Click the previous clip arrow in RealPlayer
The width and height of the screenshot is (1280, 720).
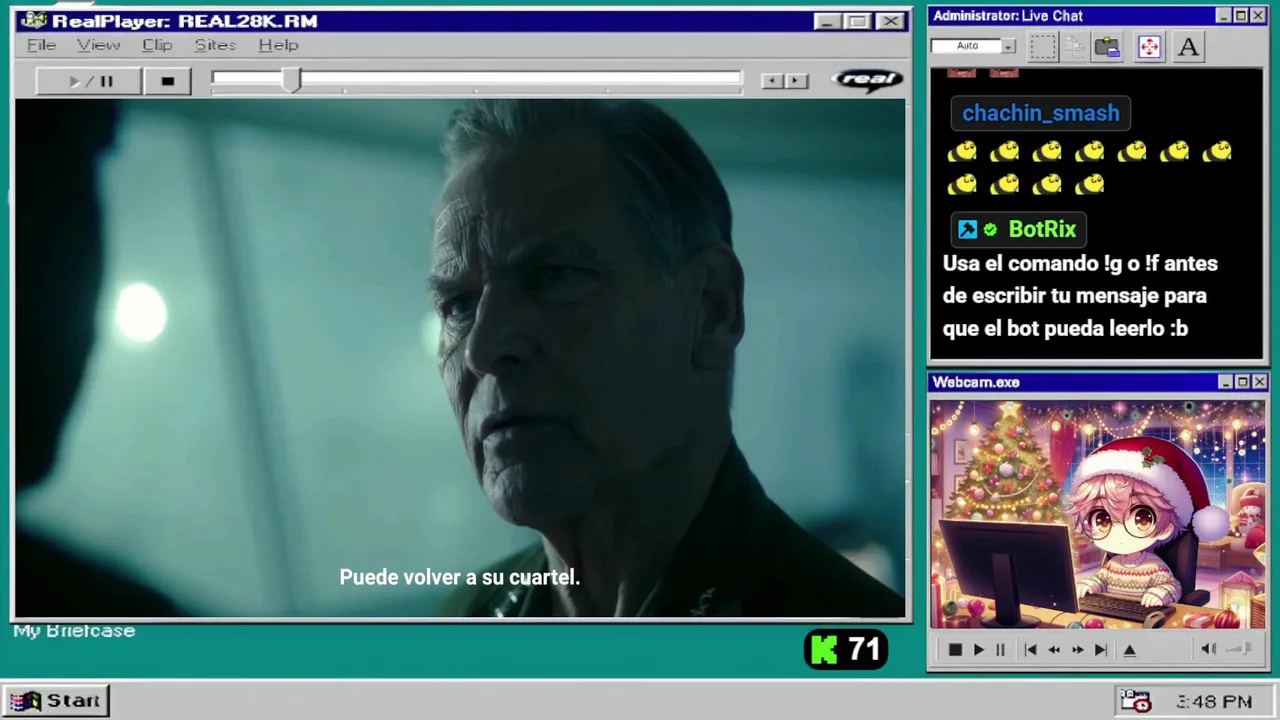(771, 81)
